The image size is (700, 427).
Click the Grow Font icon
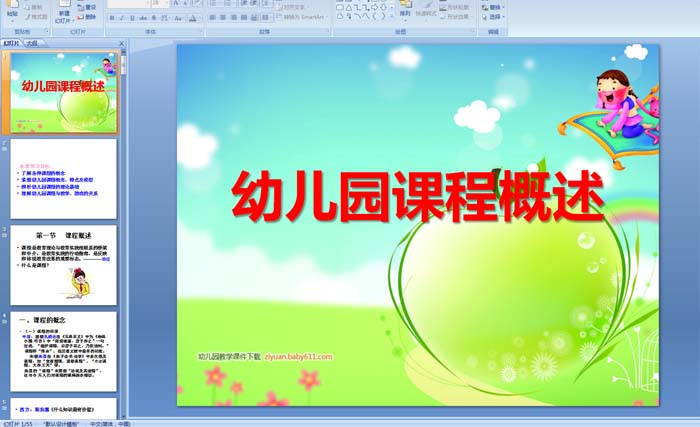pyautogui.click(x=176, y=3)
